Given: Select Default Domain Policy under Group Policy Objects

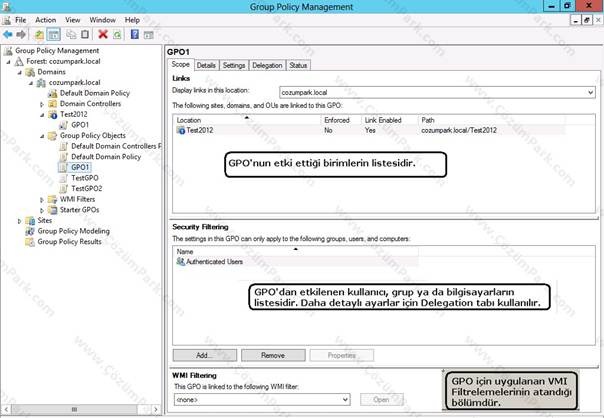Looking at the screenshot, I should pos(106,157).
